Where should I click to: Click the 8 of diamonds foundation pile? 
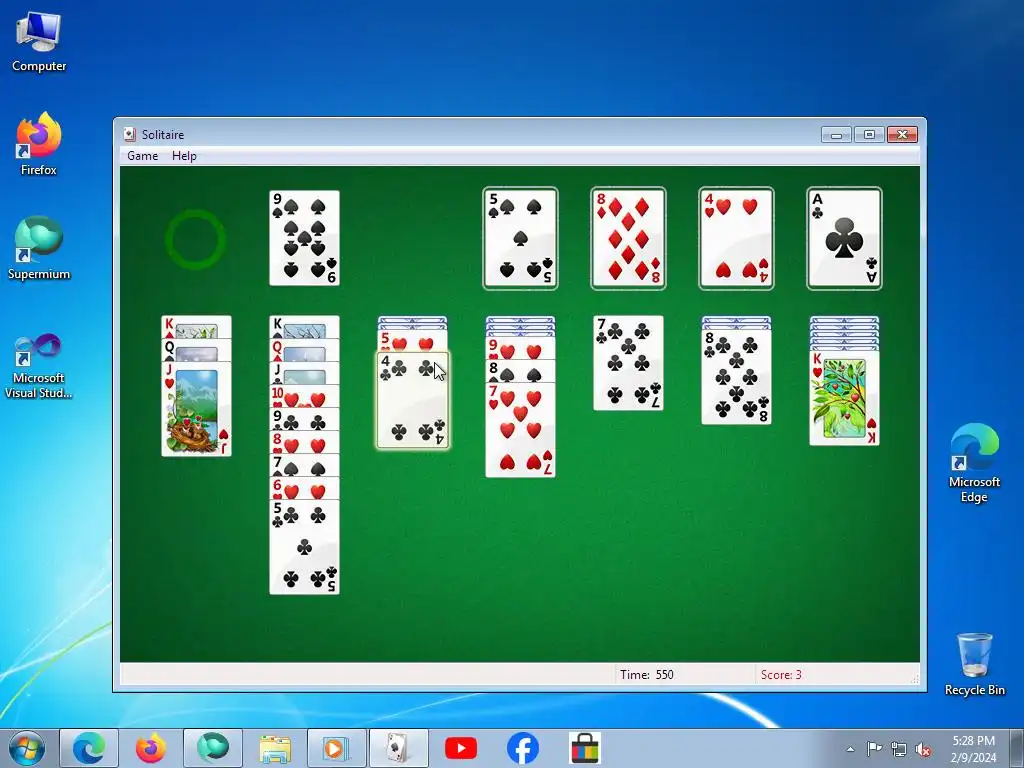click(628, 238)
